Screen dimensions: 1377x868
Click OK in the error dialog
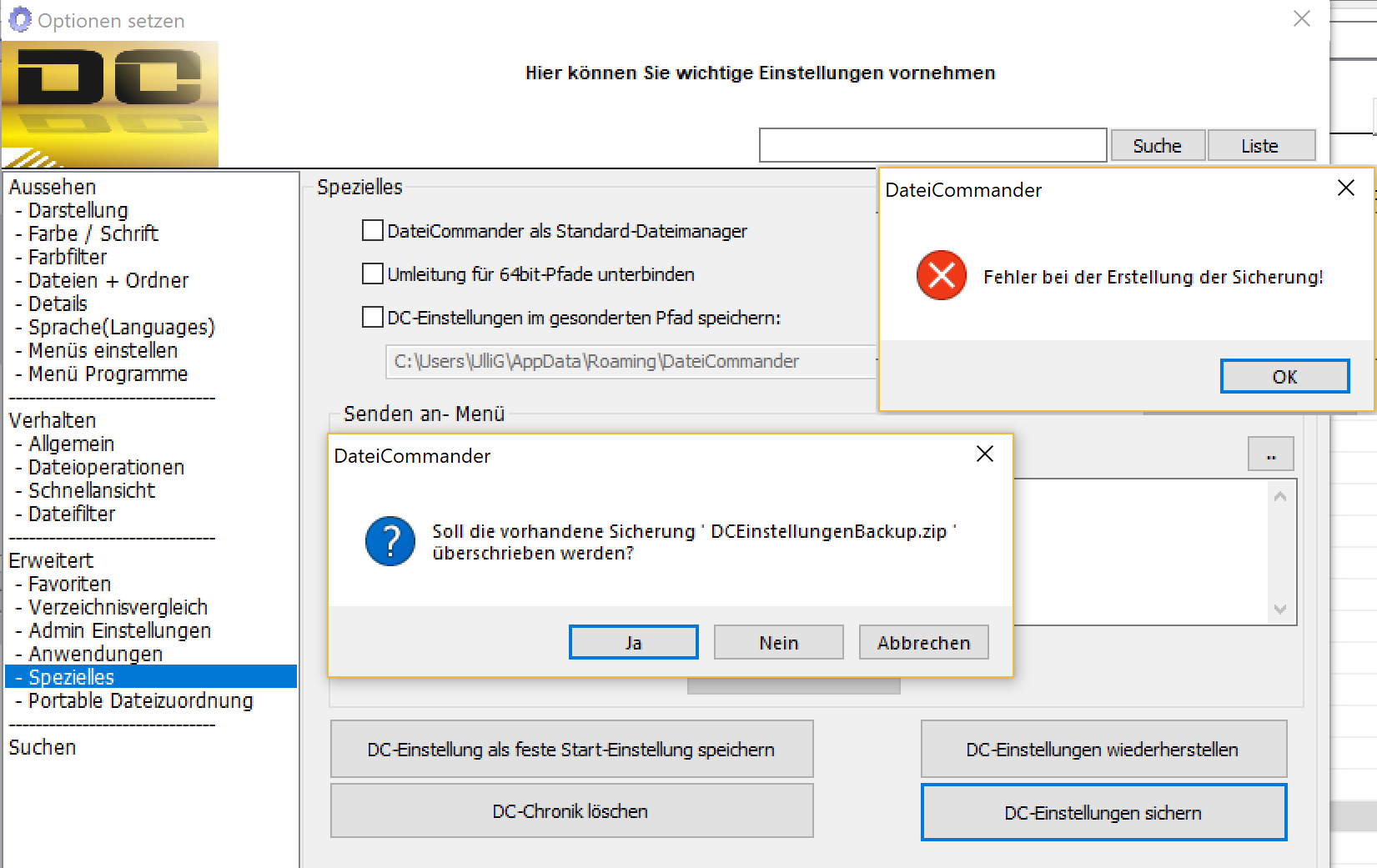pyautogui.click(x=1284, y=377)
